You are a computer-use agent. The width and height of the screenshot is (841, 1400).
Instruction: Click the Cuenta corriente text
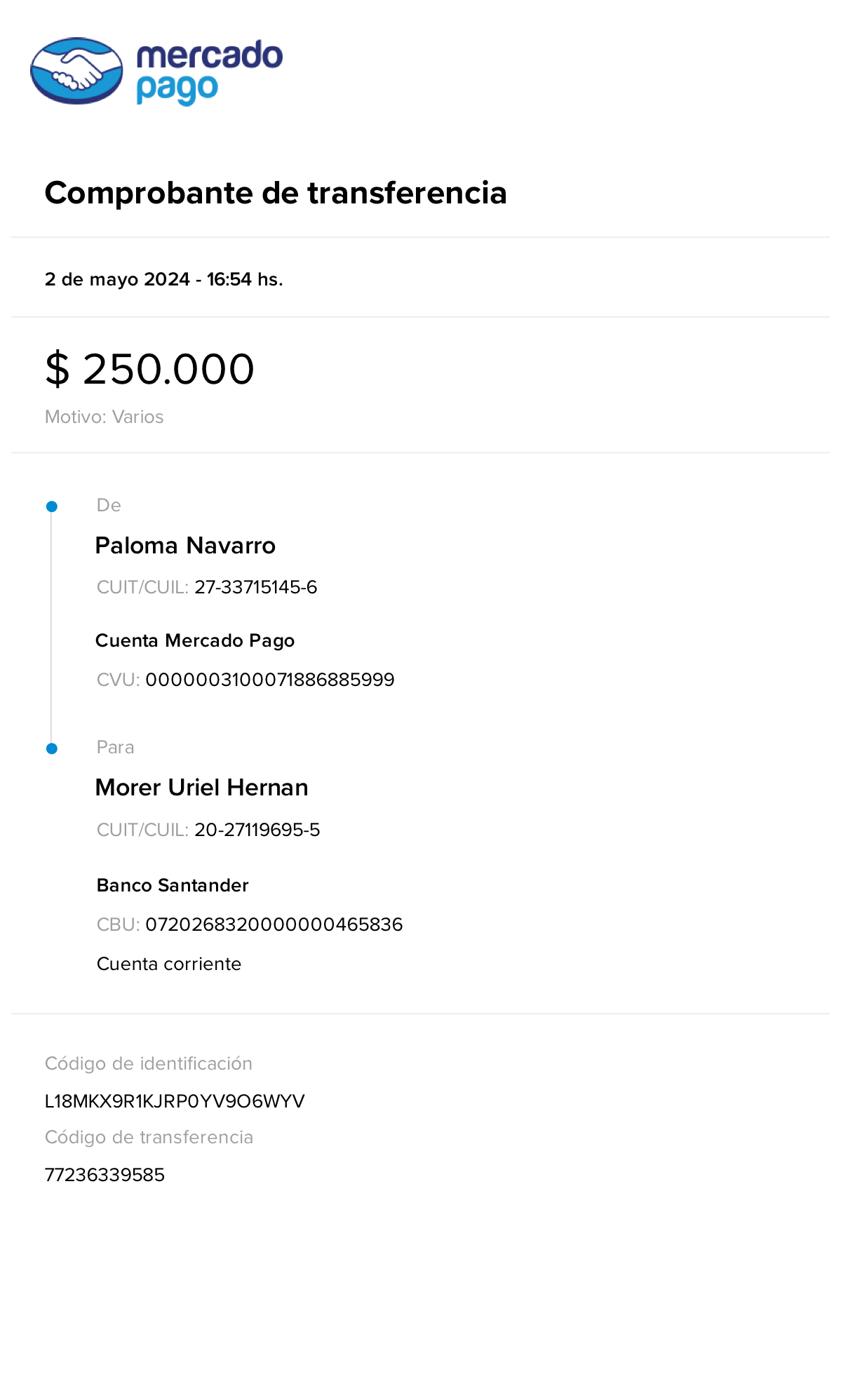pyautogui.click(x=169, y=964)
